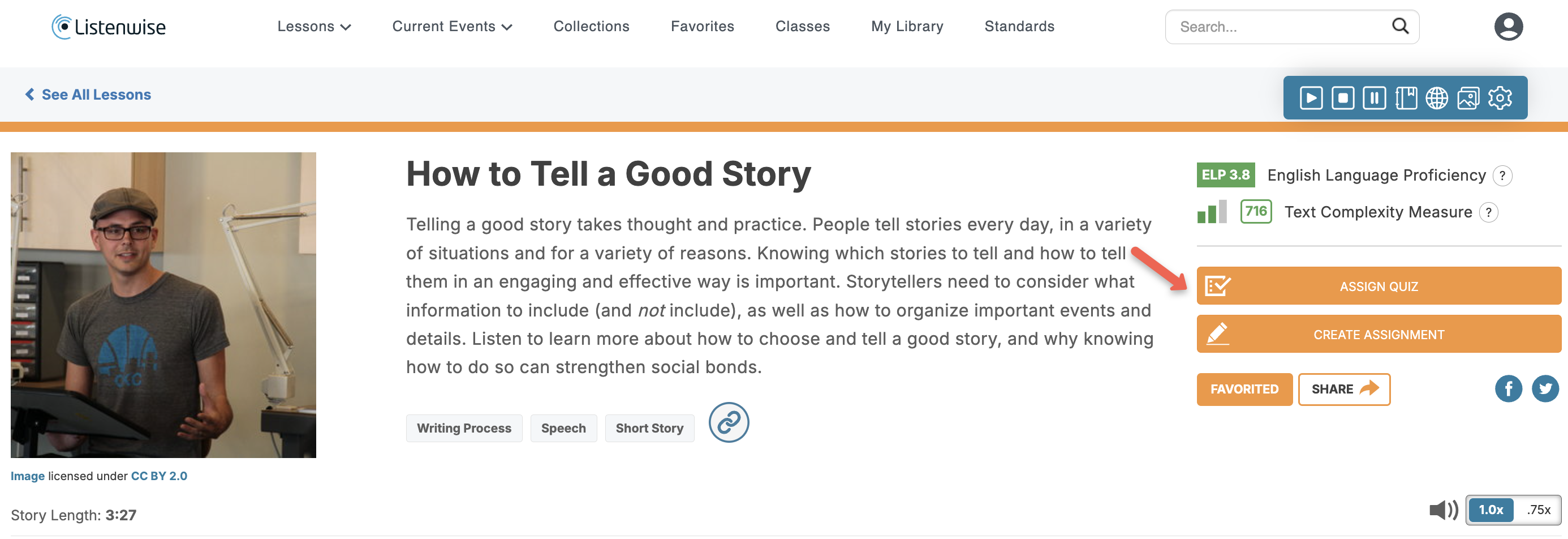Open the user account profile icon
The width and height of the screenshot is (1568, 539).
(1507, 27)
